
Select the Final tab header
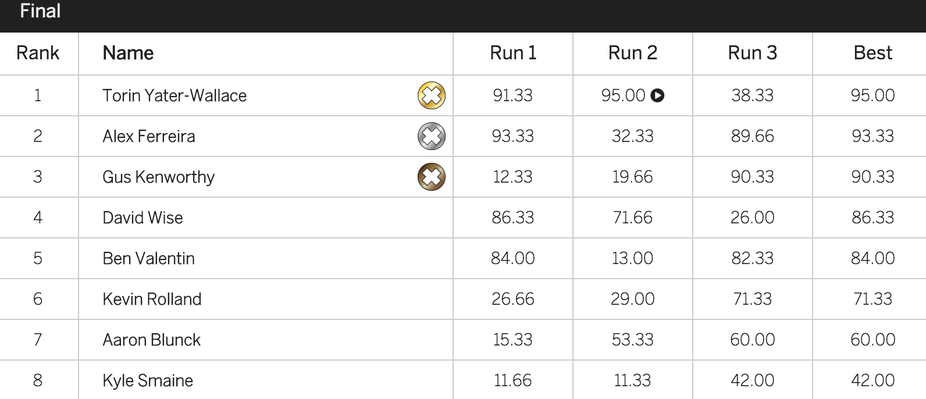(x=40, y=11)
